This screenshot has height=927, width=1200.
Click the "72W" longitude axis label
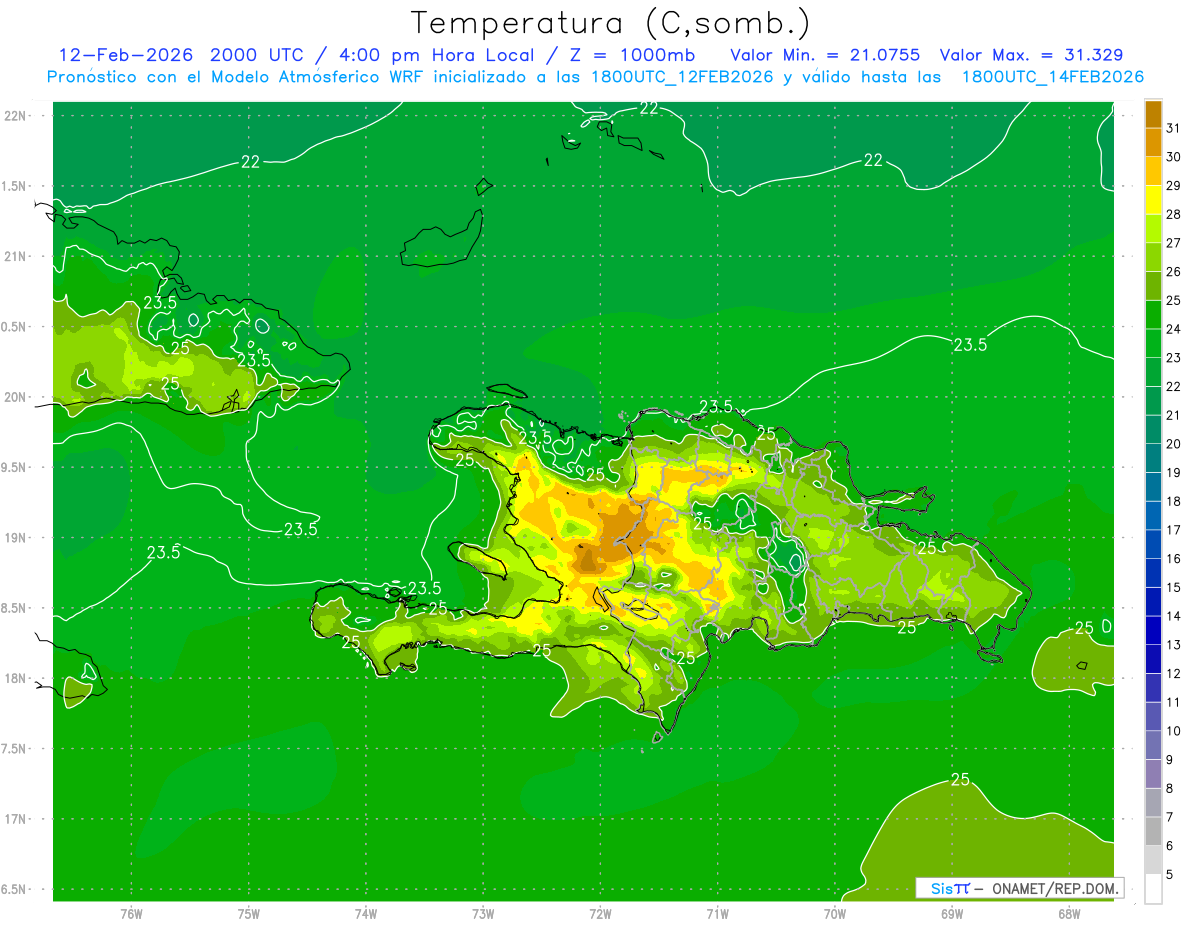[600, 913]
